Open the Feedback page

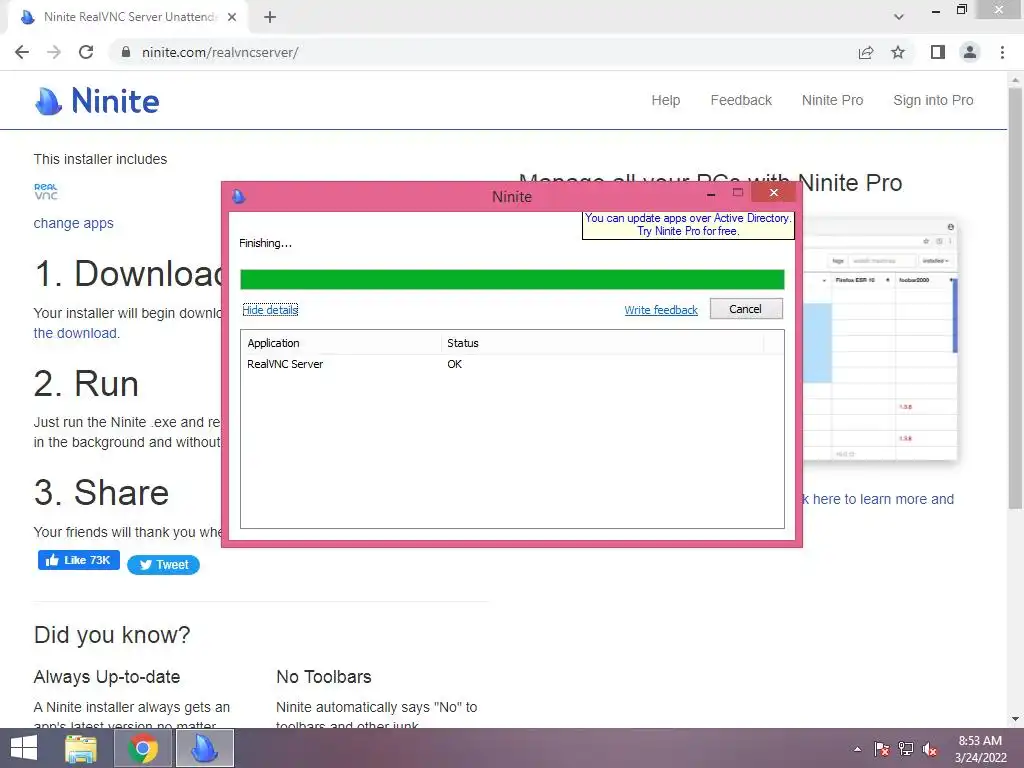pyautogui.click(x=741, y=100)
